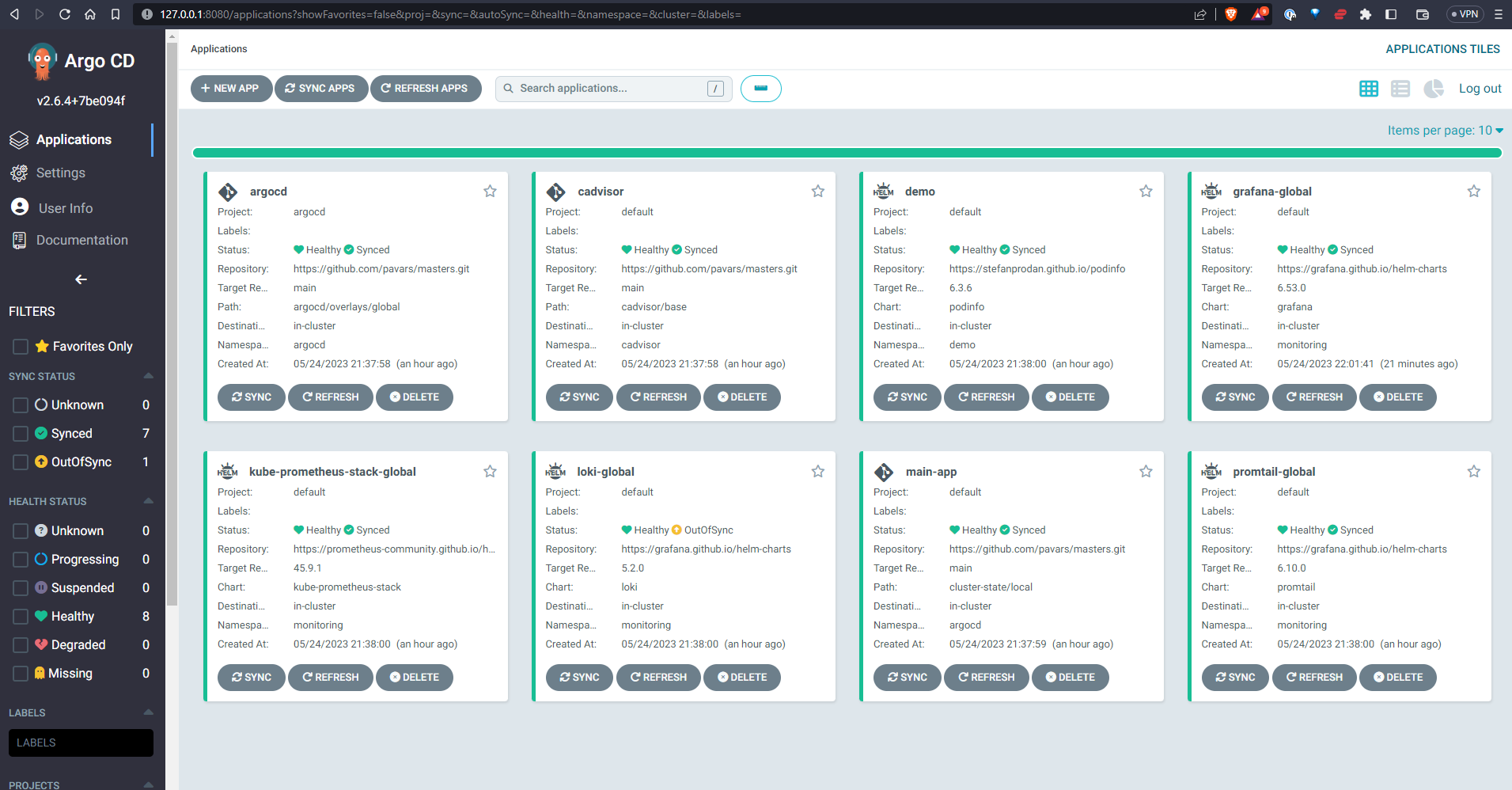Star the loki-global application
This screenshot has width=1512, height=790.
coord(818,471)
